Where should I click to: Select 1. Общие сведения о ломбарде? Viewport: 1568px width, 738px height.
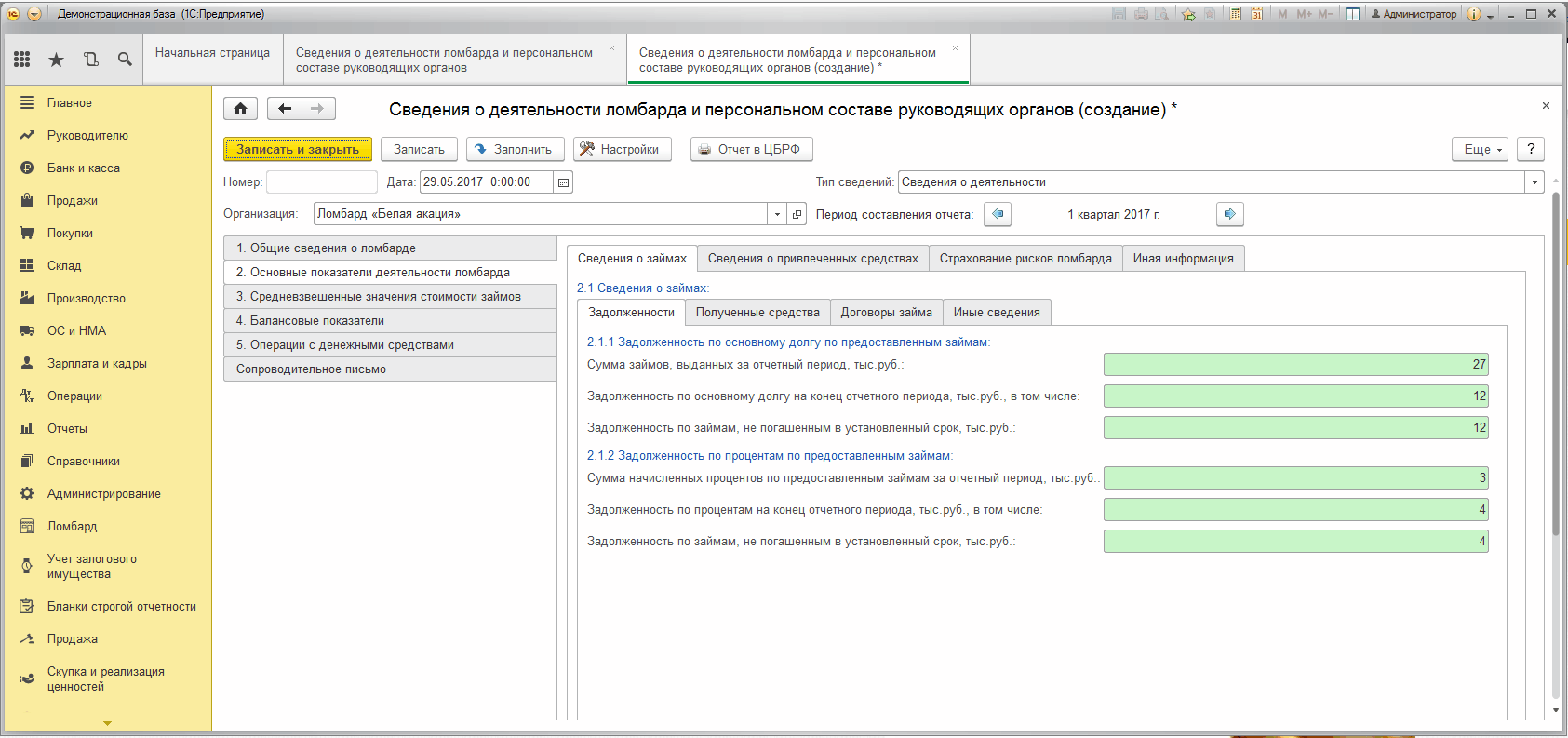(x=390, y=248)
